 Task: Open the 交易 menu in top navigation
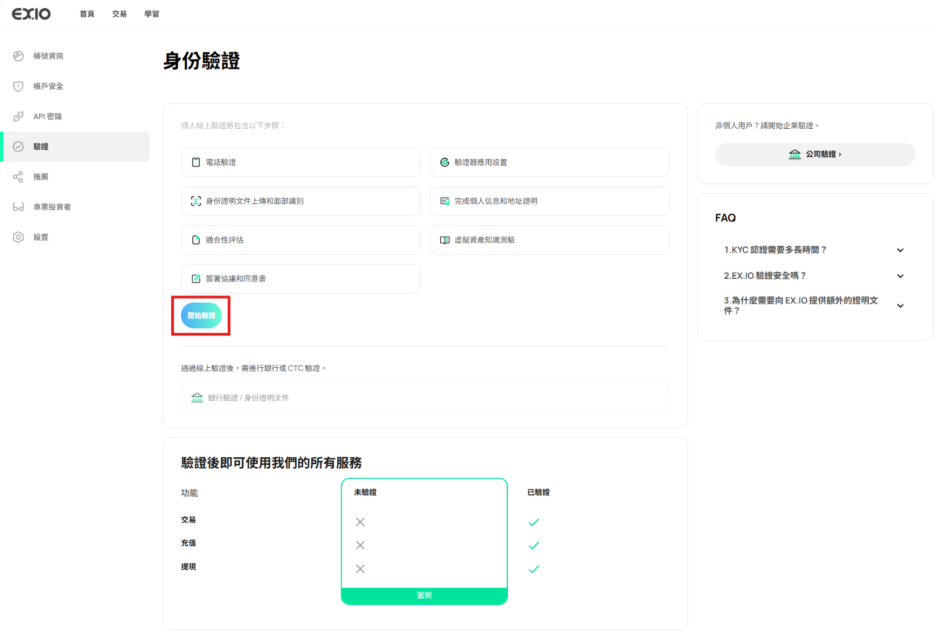(119, 14)
